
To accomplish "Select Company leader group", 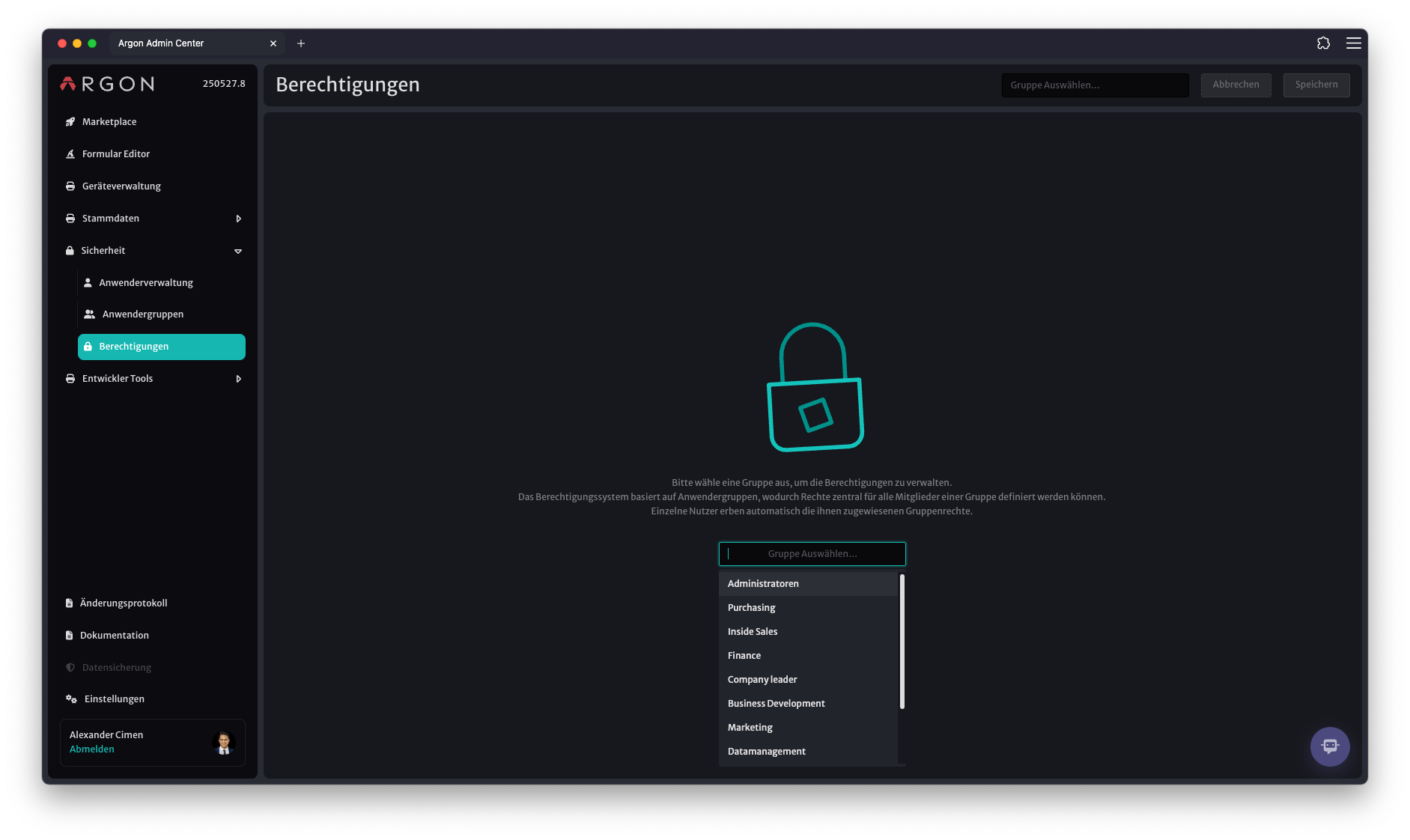I will 808,680.
